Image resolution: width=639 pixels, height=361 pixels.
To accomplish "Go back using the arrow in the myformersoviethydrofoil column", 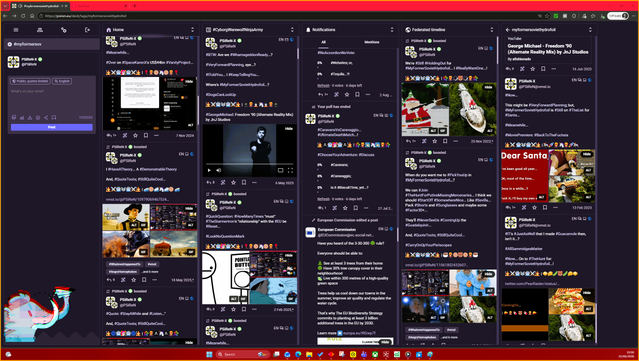I will tap(508, 30).
